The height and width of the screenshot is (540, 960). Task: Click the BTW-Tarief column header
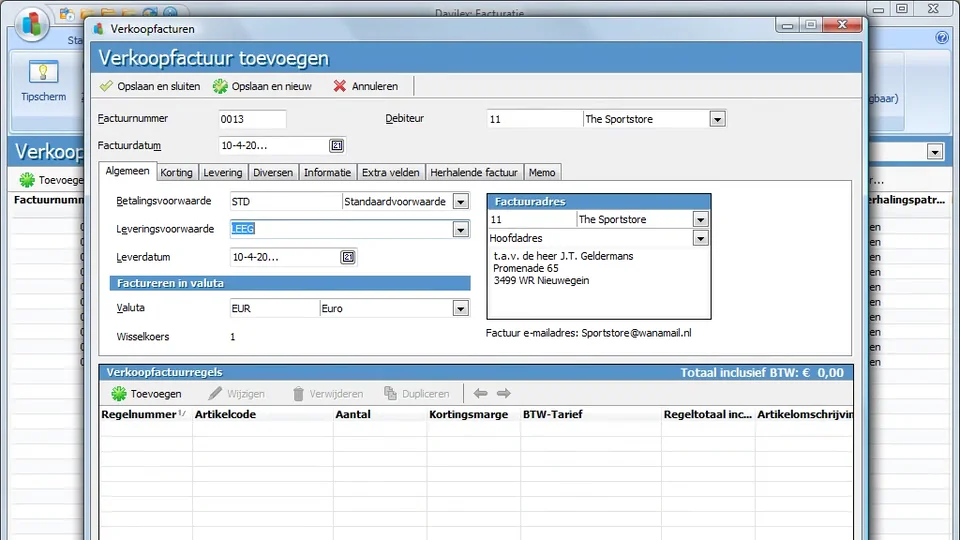pos(591,414)
